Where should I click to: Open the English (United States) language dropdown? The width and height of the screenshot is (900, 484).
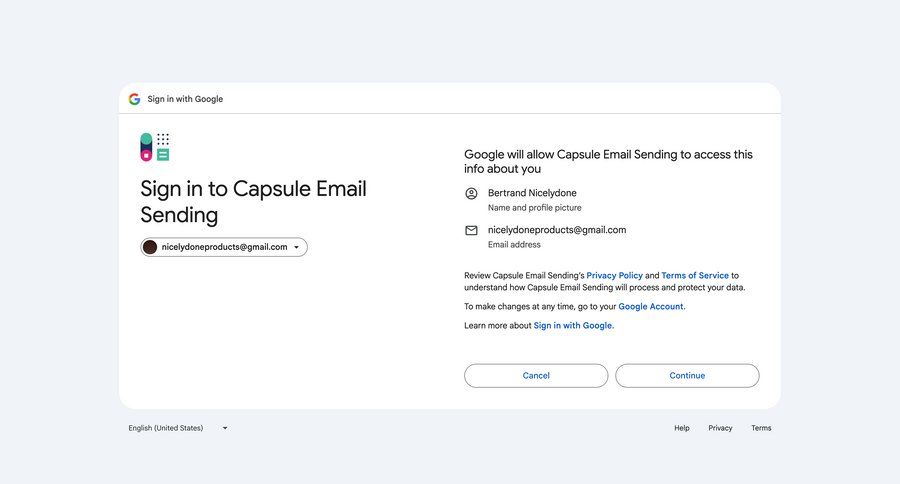(x=178, y=428)
